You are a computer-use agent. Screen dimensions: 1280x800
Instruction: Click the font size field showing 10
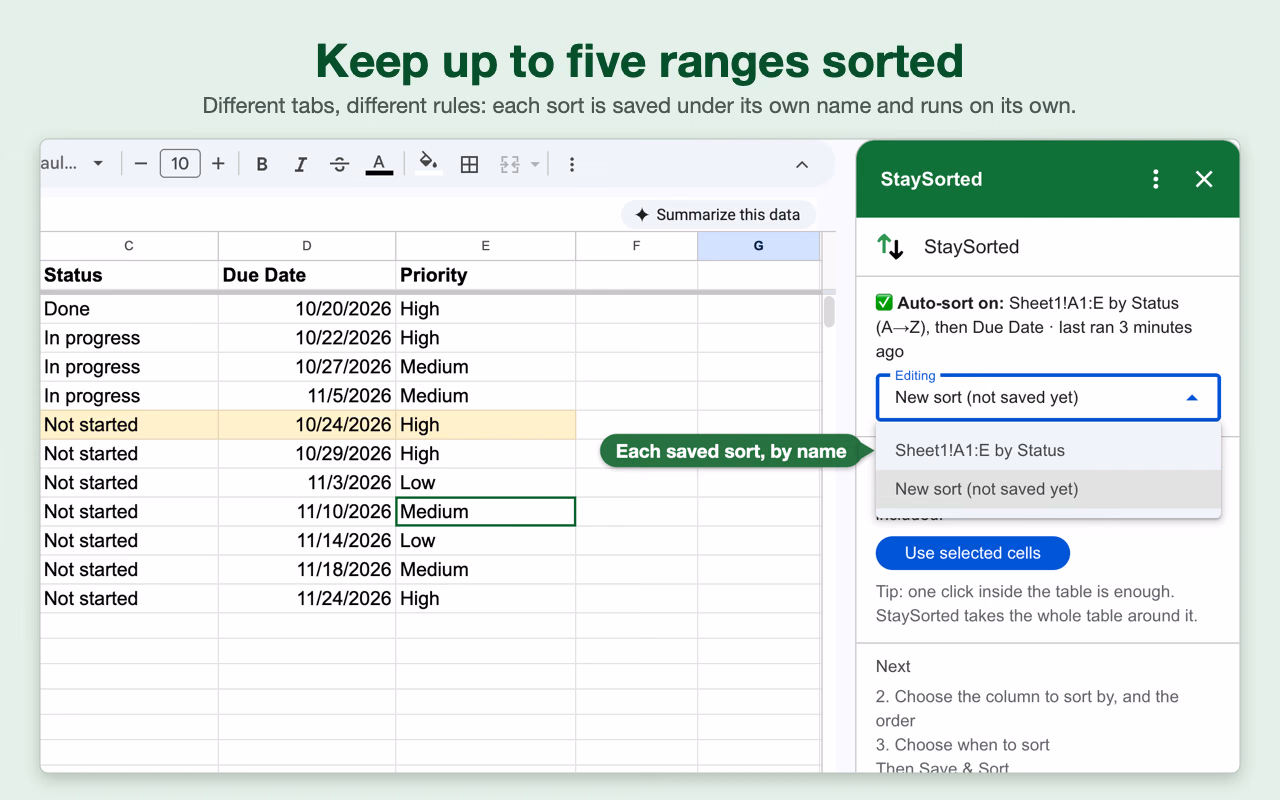coord(180,164)
